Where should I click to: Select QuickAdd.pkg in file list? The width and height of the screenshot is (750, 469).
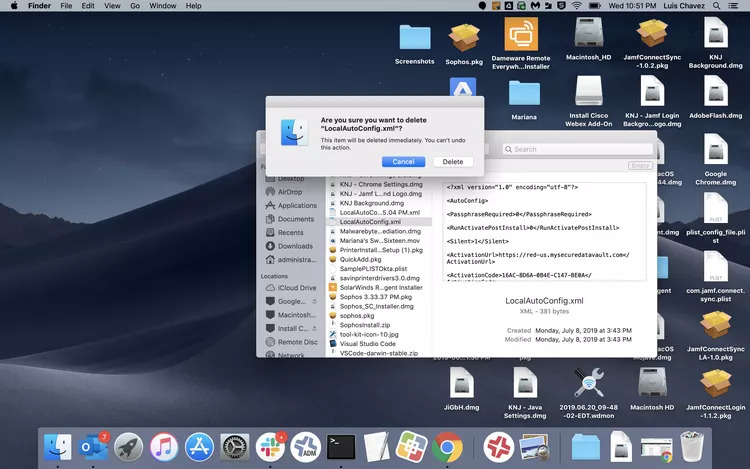click(360, 259)
